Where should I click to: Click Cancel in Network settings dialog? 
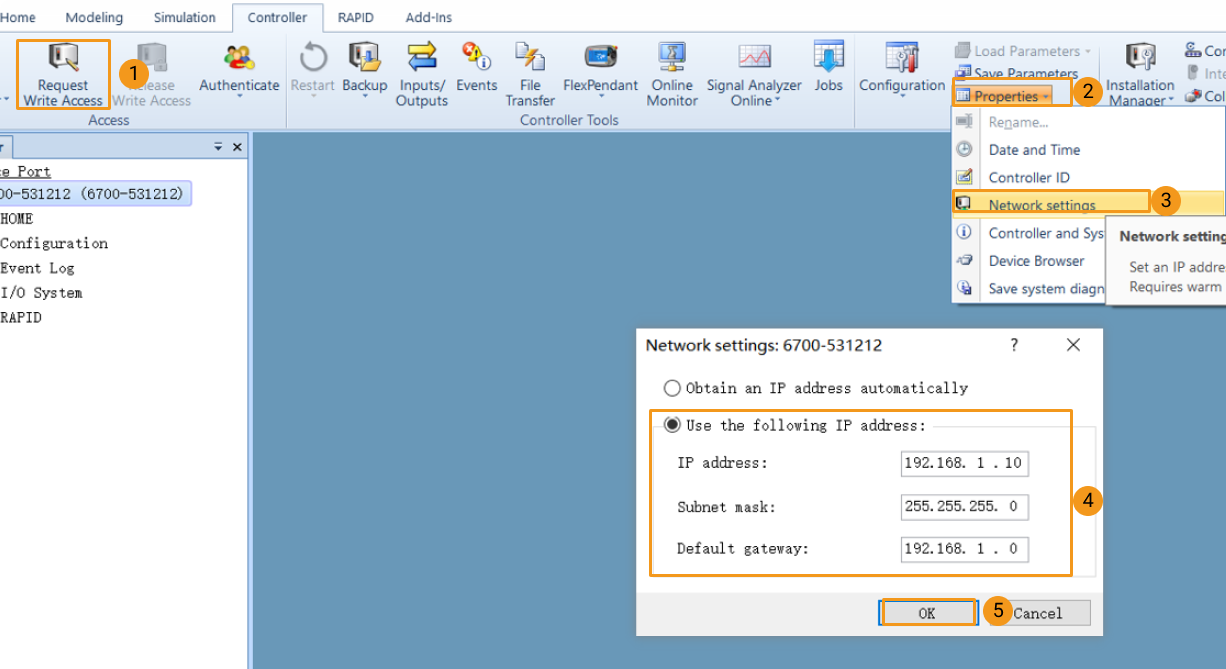click(x=1038, y=613)
